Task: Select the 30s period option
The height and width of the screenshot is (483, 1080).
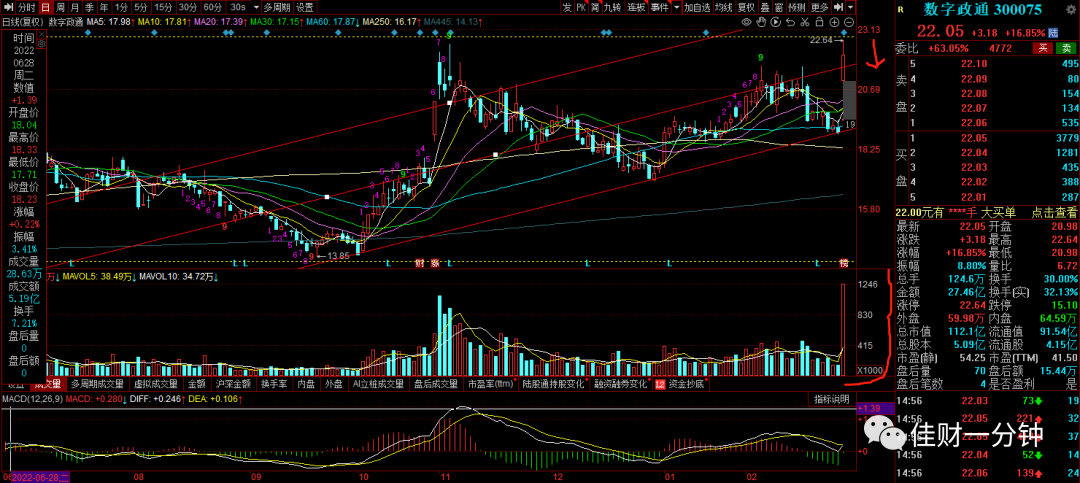Action: 238,8
